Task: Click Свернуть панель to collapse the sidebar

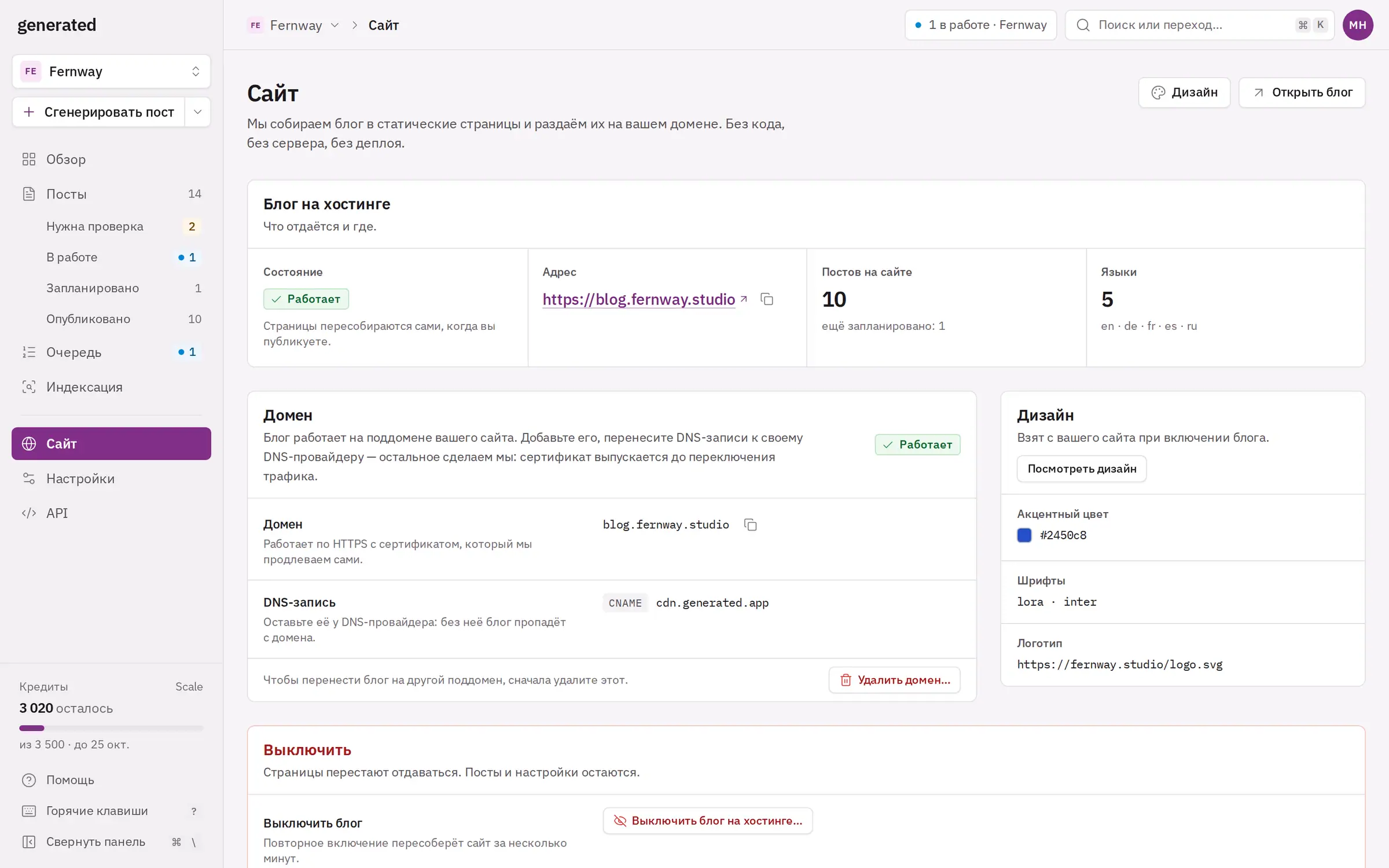Action: click(x=111, y=842)
